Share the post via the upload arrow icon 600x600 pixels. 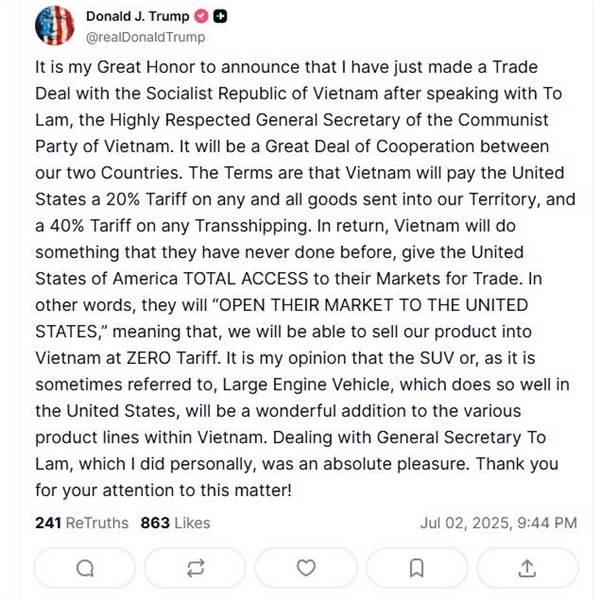(x=527, y=568)
